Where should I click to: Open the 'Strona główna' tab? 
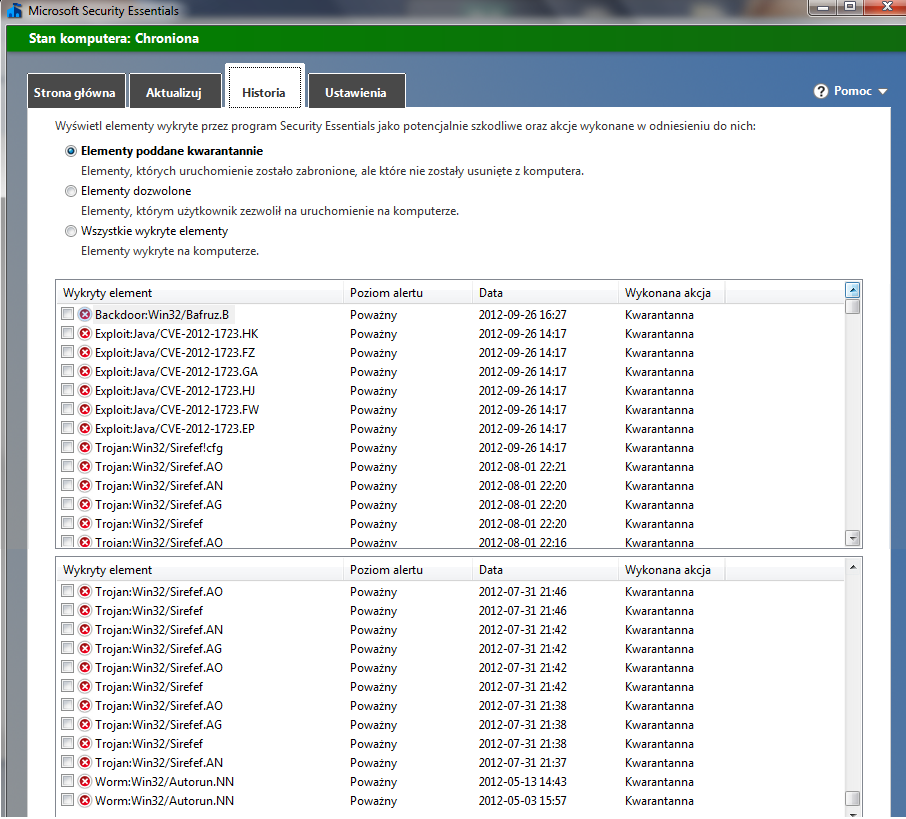coord(76,91)
